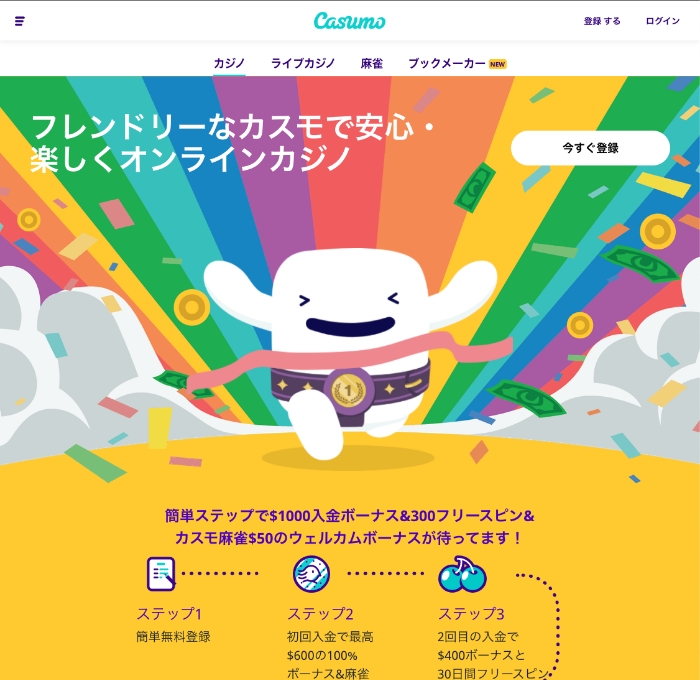Open the 麻雀 tab
Viewport: 700px width, 680px height.
tap(371, 63)
